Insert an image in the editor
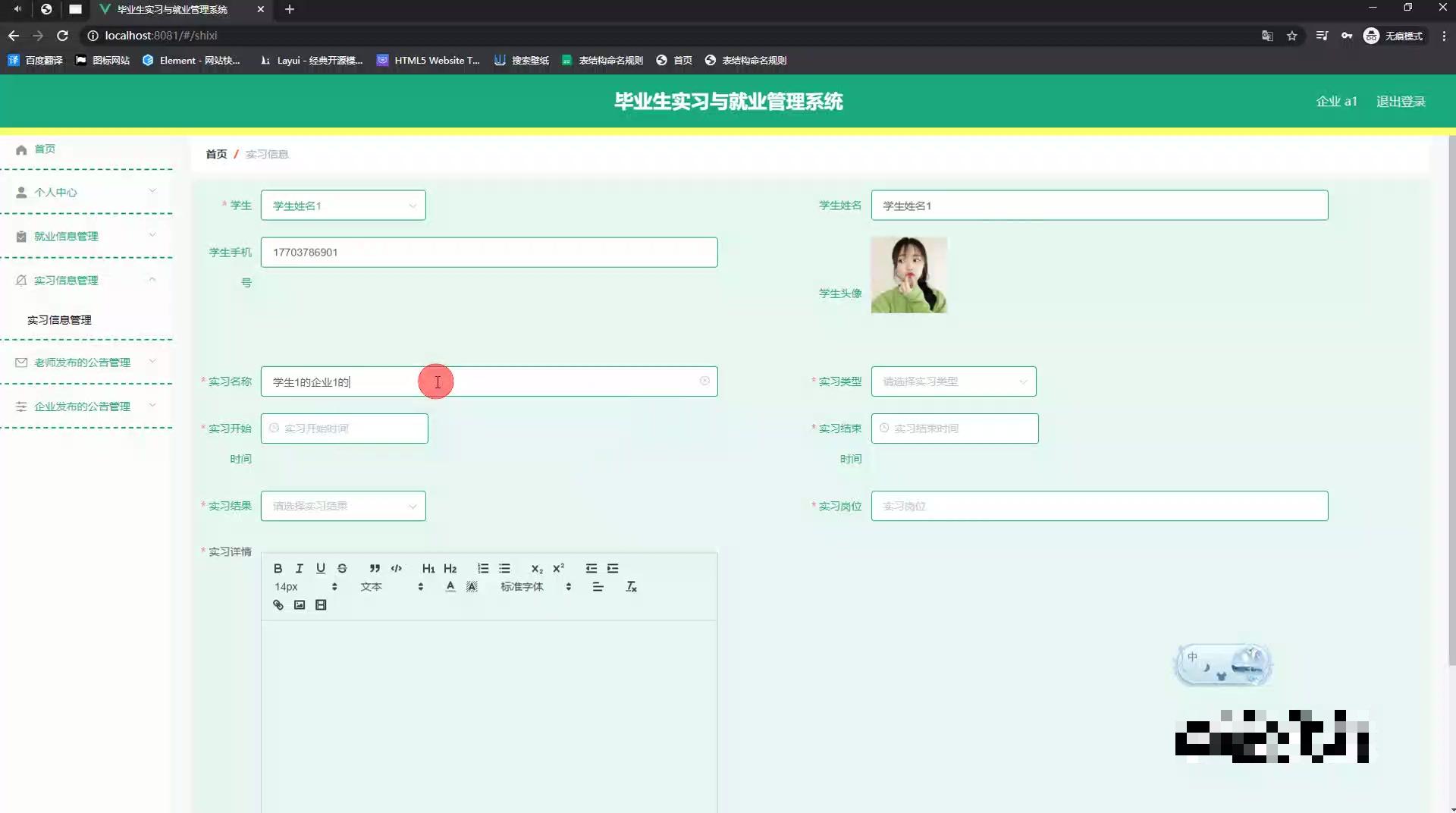Screen dimensions: 1456x813 (300, 604)
